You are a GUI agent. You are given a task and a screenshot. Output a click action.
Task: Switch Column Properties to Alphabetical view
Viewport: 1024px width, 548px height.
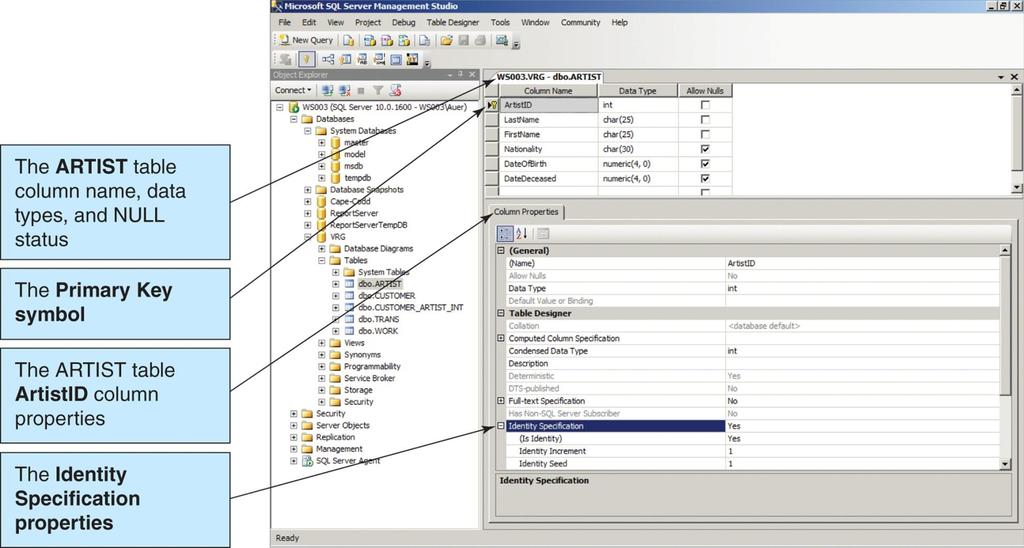[x=522, y=233]
